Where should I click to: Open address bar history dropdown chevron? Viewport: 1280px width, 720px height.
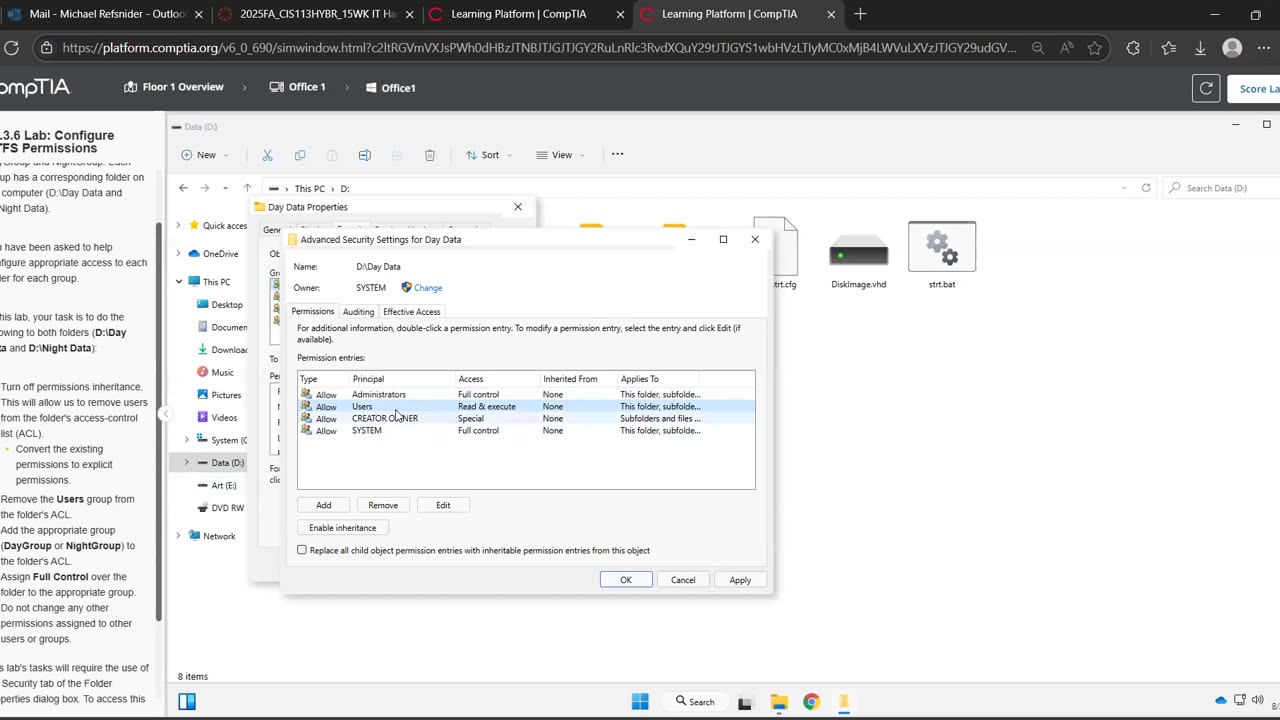(1124, 188)
